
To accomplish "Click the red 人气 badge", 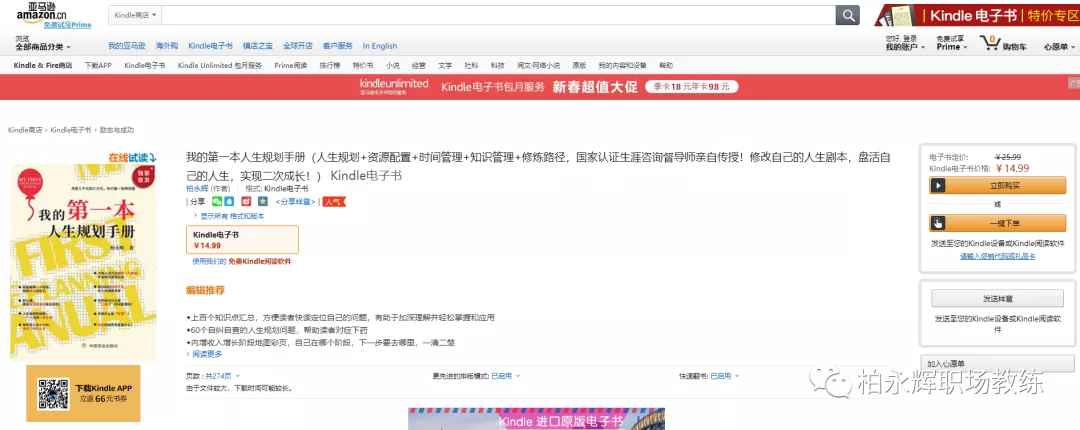I will [333, 202].
